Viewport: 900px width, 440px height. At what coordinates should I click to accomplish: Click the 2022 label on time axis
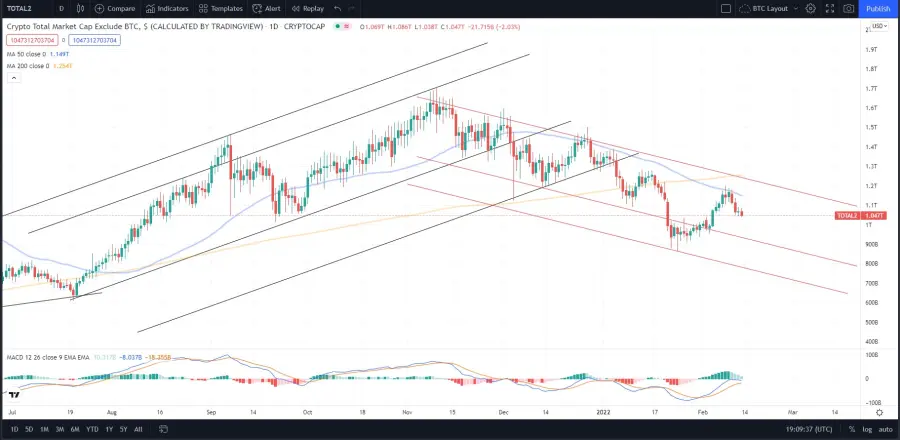[603, 412]
